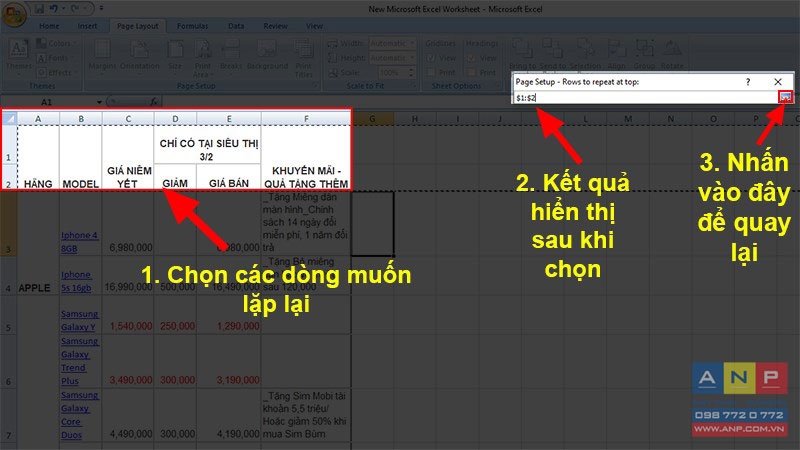Open the Group objects menu
The height and width of the screenshot is (450, 800).
tap(644, 55)
